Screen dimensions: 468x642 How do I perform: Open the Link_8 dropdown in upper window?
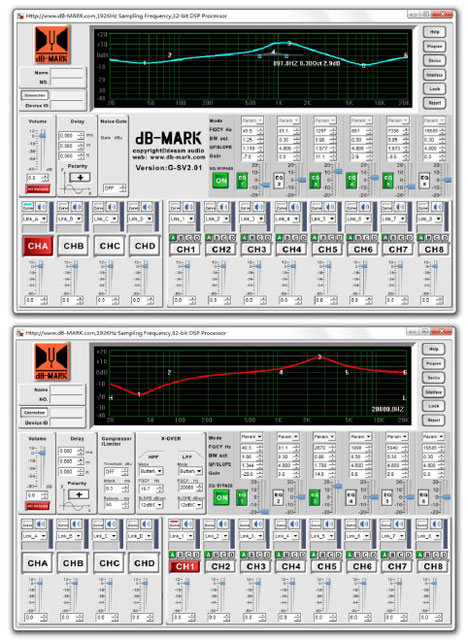coord(430,219)
